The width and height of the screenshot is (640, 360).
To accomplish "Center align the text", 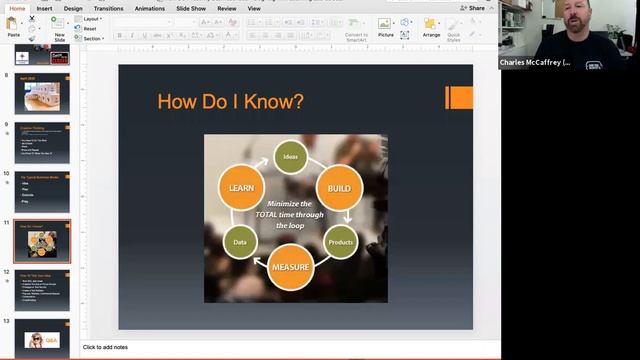I will [x=265, y=36].
